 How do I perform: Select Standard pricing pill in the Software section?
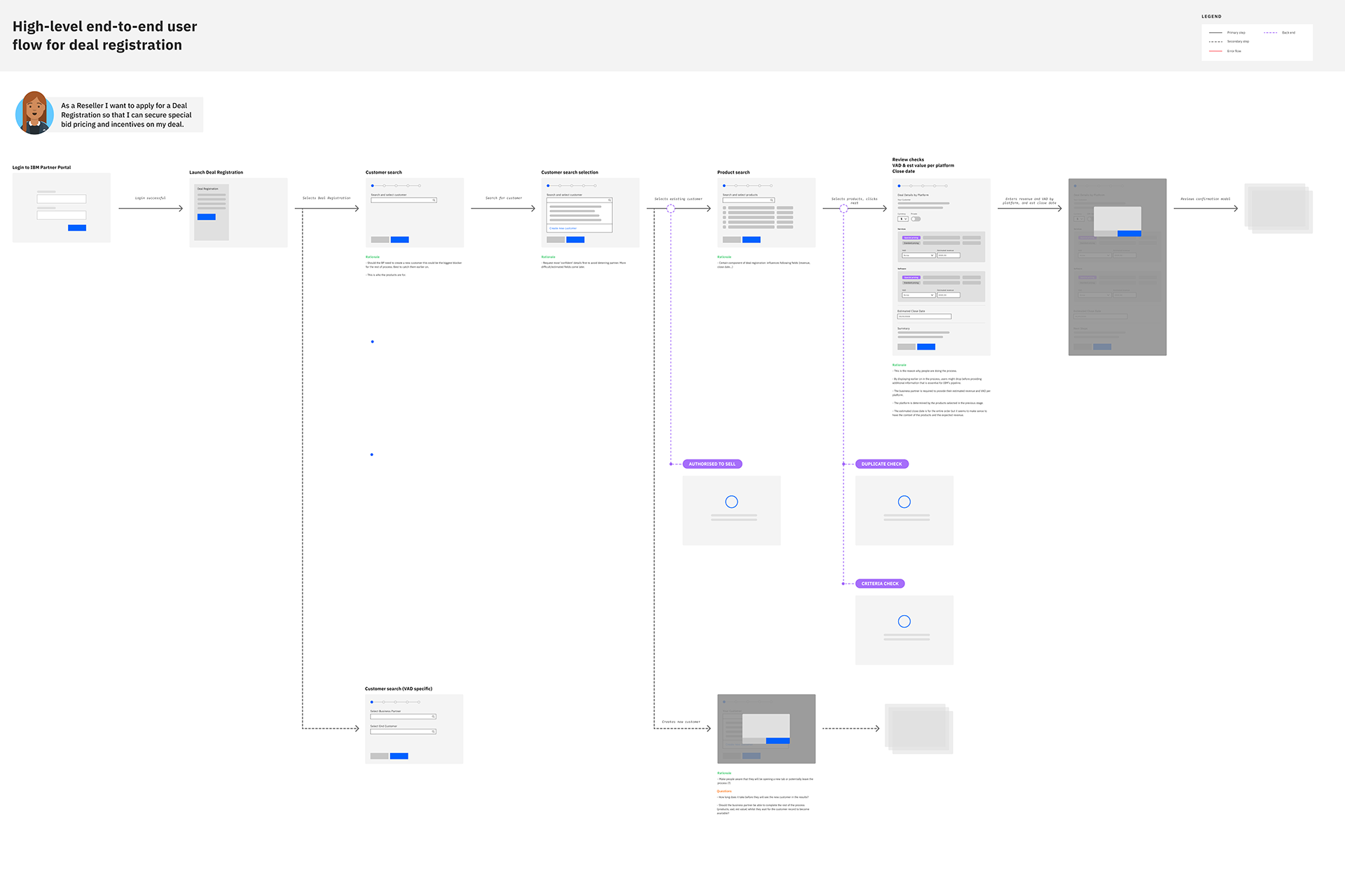(911, 282)
